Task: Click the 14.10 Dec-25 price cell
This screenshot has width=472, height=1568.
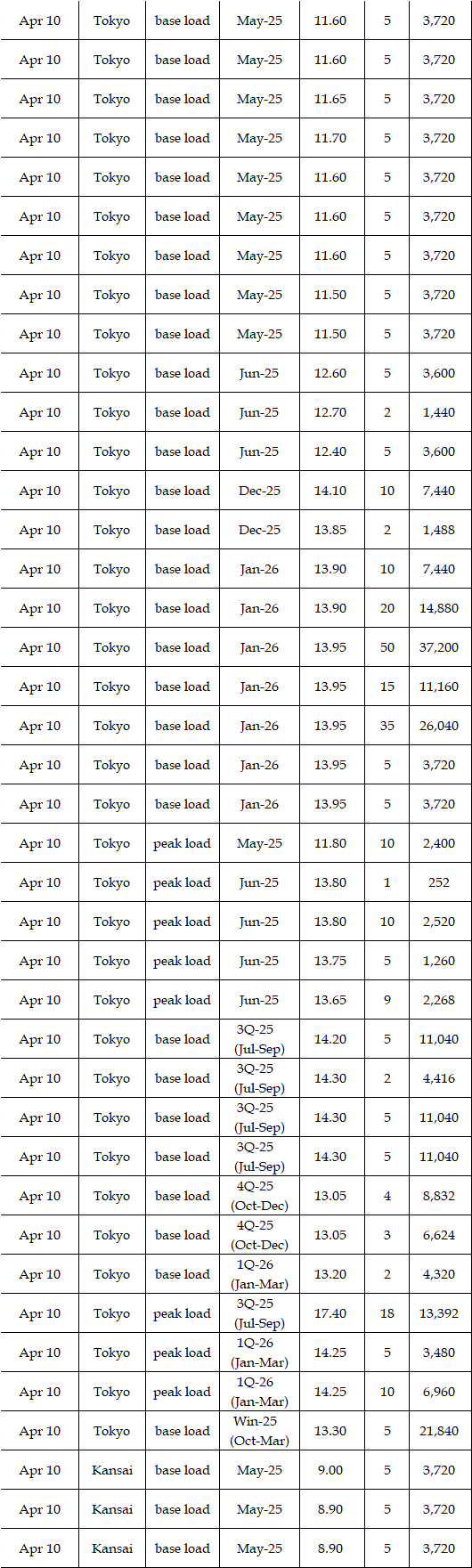Action: (331, 491)
